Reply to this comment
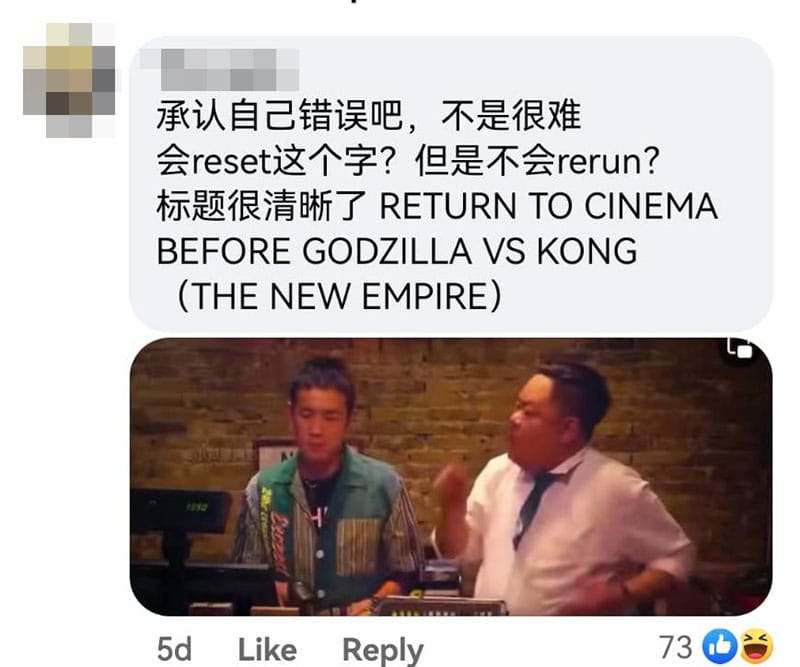 383,651
